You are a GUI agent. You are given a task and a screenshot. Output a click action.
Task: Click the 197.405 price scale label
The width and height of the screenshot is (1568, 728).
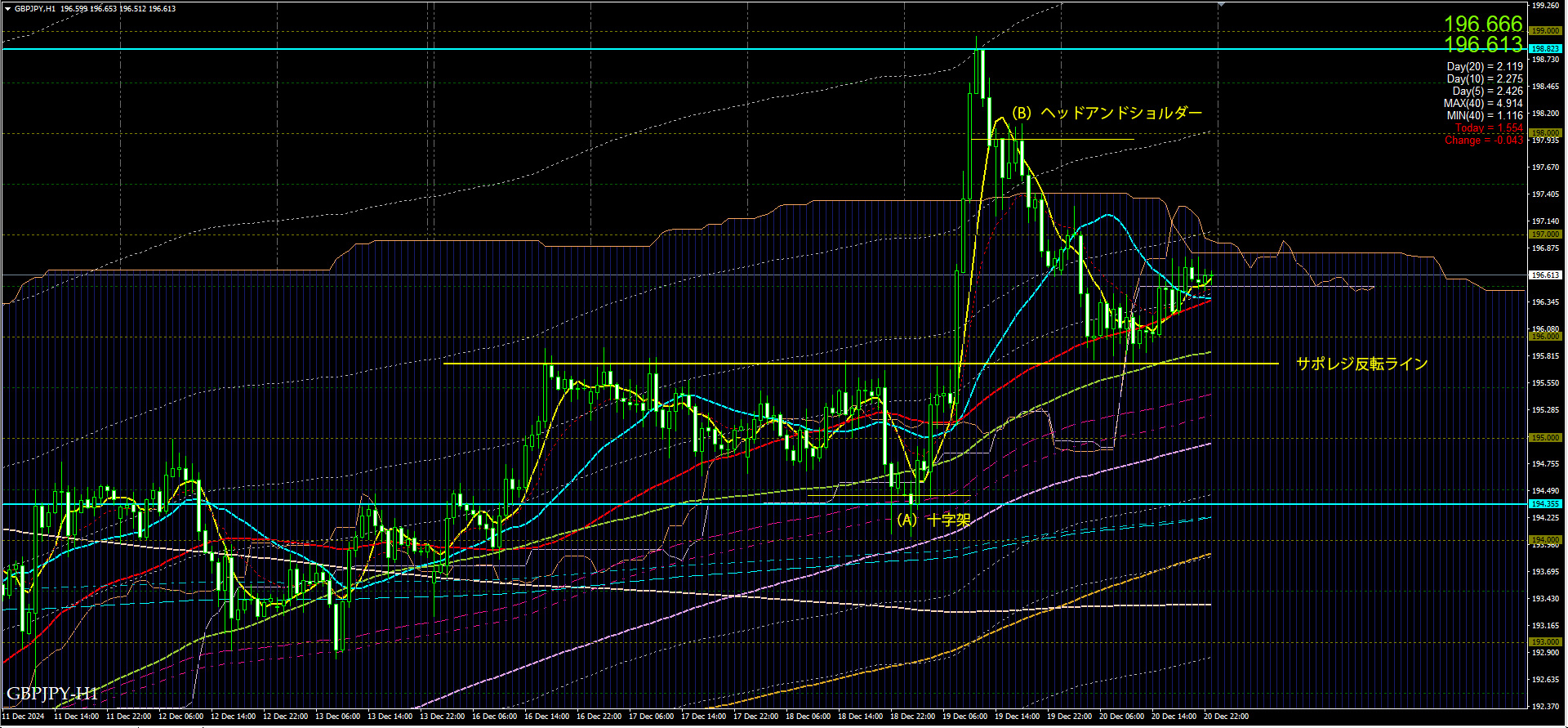pos(1545,194)
